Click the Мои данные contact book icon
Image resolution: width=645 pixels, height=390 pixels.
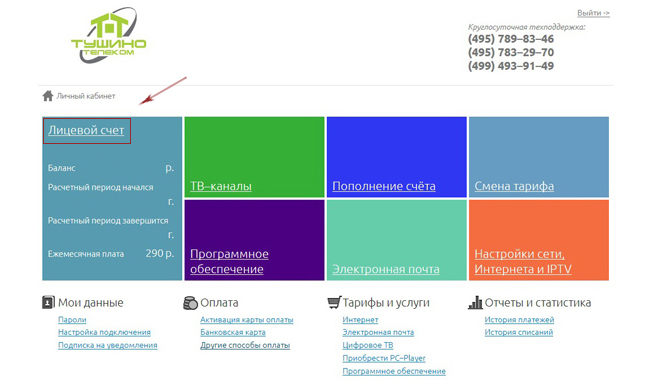[48, 302]
